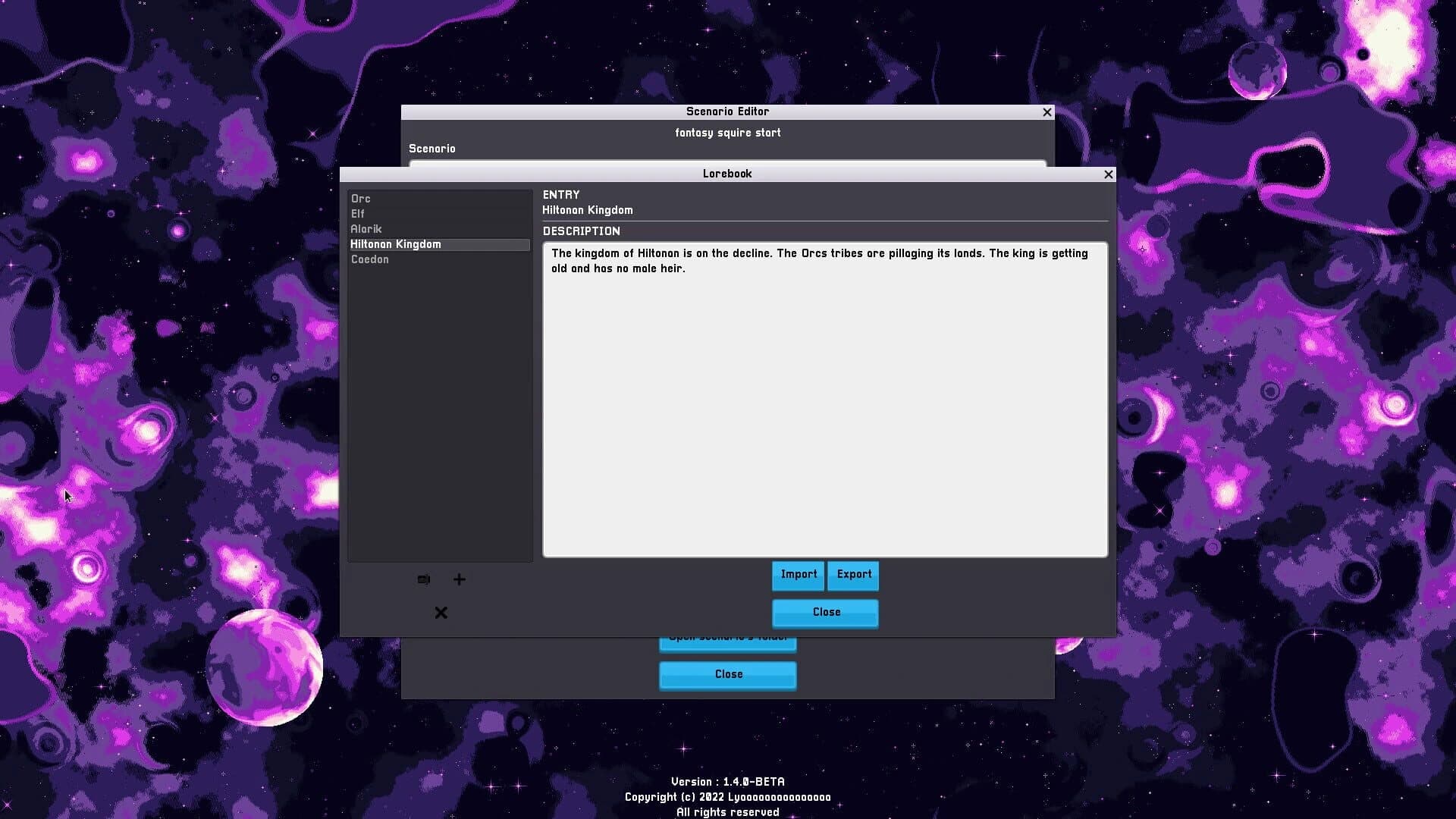Click the rename entry icon below the list
Image resolution: width=1456 pixels, height=819 pixels.
(x=423, y=579)
